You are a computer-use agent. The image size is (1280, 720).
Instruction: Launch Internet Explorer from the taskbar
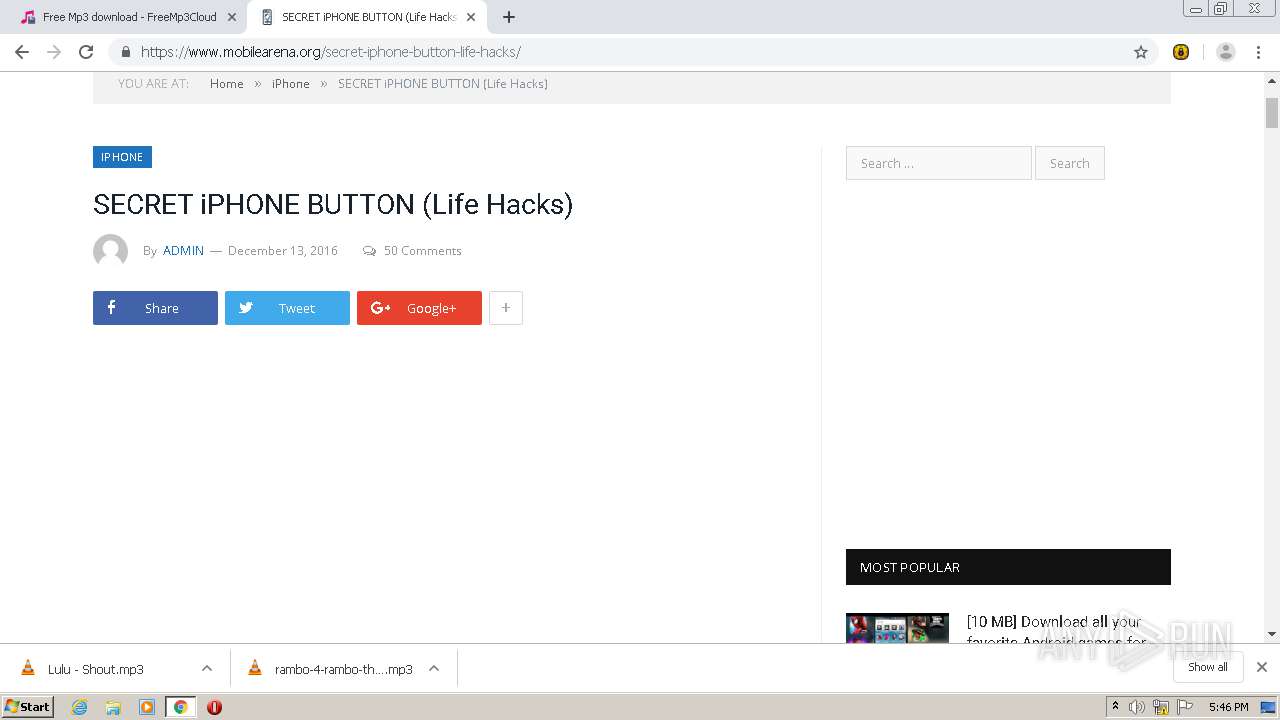(x=79, y=707)
